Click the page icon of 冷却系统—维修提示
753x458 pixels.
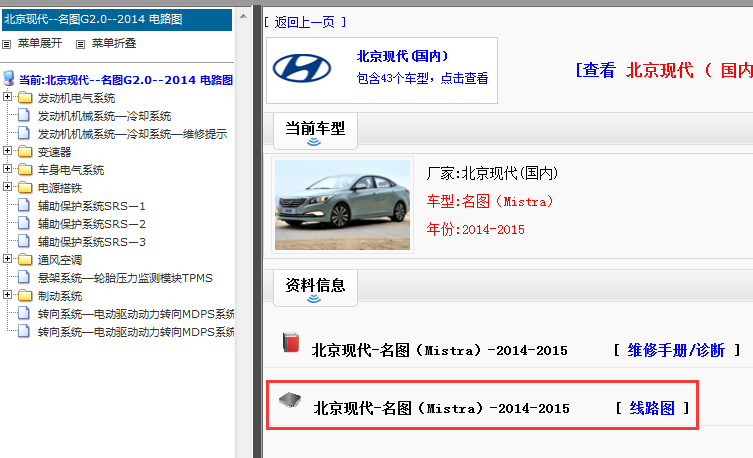point(24,133)
